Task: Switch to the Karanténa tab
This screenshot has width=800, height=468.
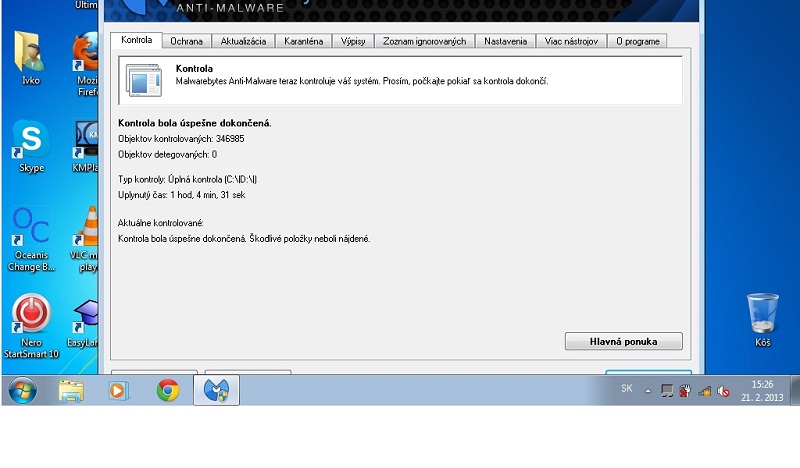Action: pyautogui.click(x=303, y=41)
